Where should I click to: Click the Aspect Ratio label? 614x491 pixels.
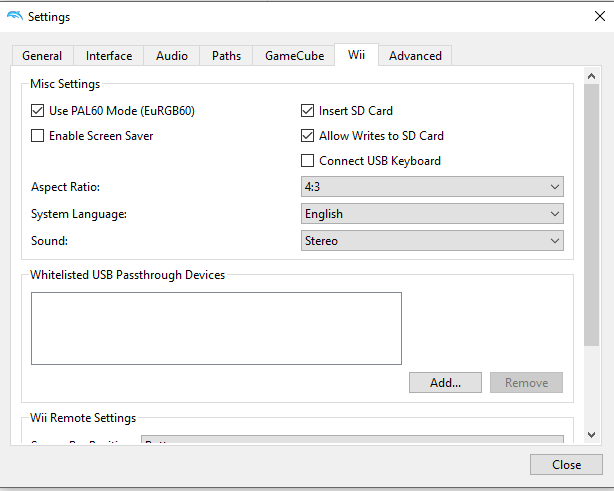[x=65, y=187]
